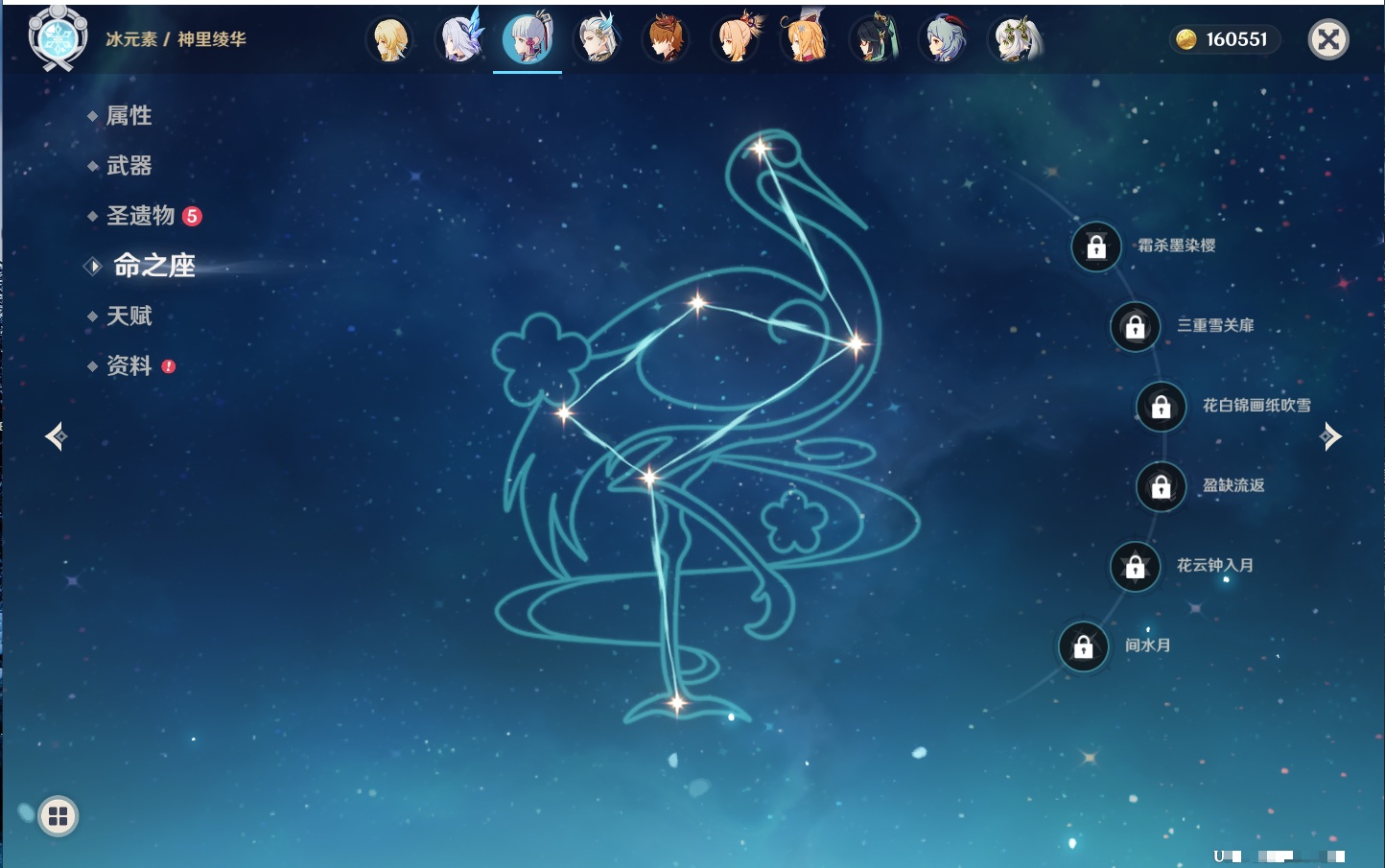Open locked constellation 盈缺流返 icon
This screenshot has width=1385, height=868.
point(1161,487)
